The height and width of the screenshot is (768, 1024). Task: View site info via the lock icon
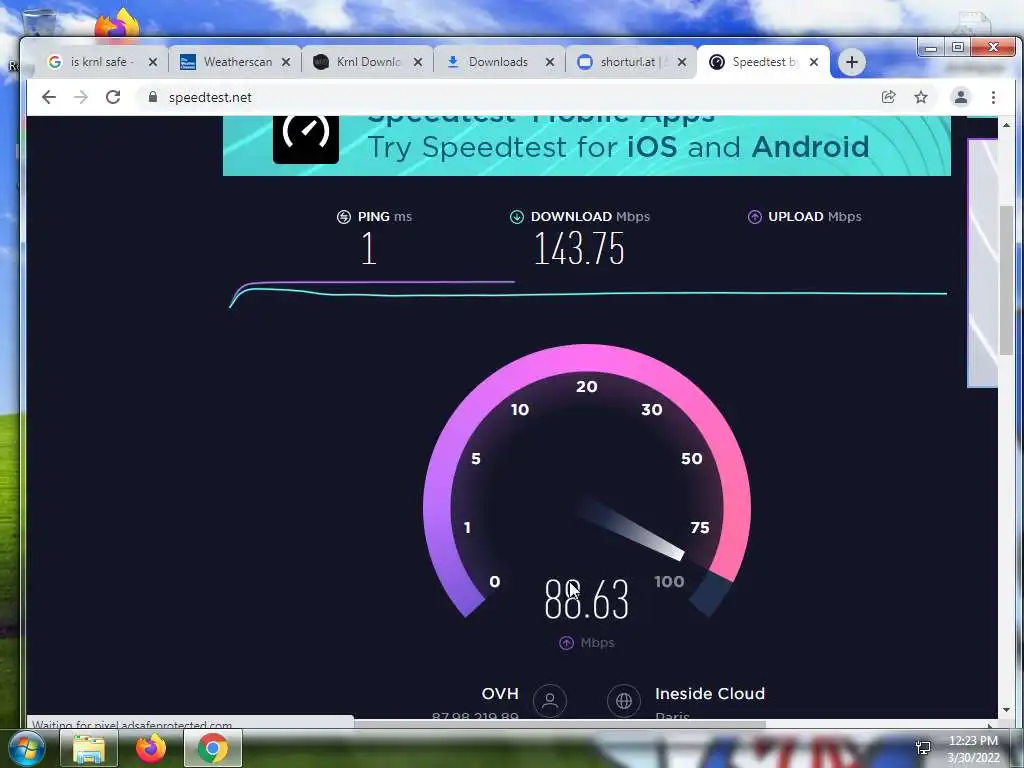click(x=153, y=97)
